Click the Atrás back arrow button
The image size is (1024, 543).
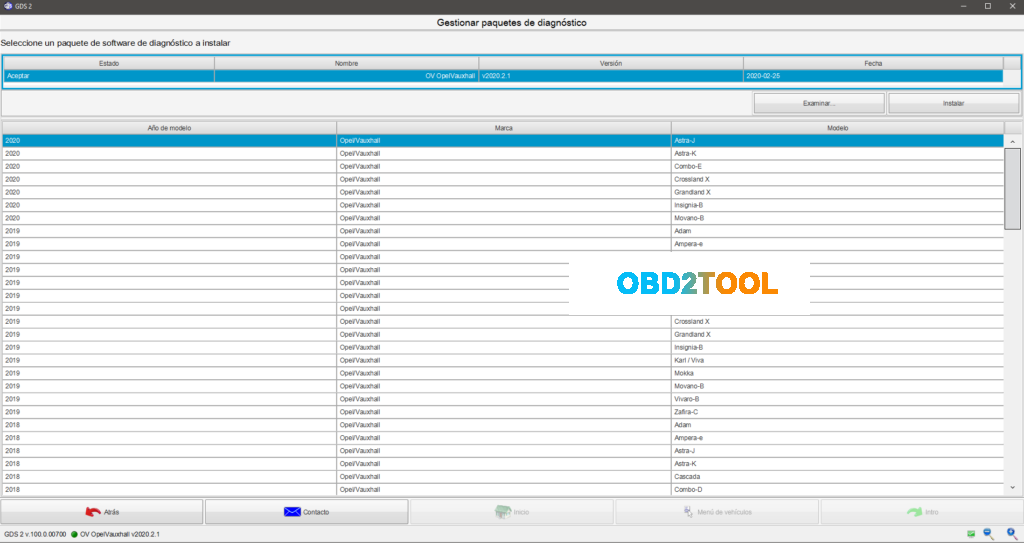point(102,512)
